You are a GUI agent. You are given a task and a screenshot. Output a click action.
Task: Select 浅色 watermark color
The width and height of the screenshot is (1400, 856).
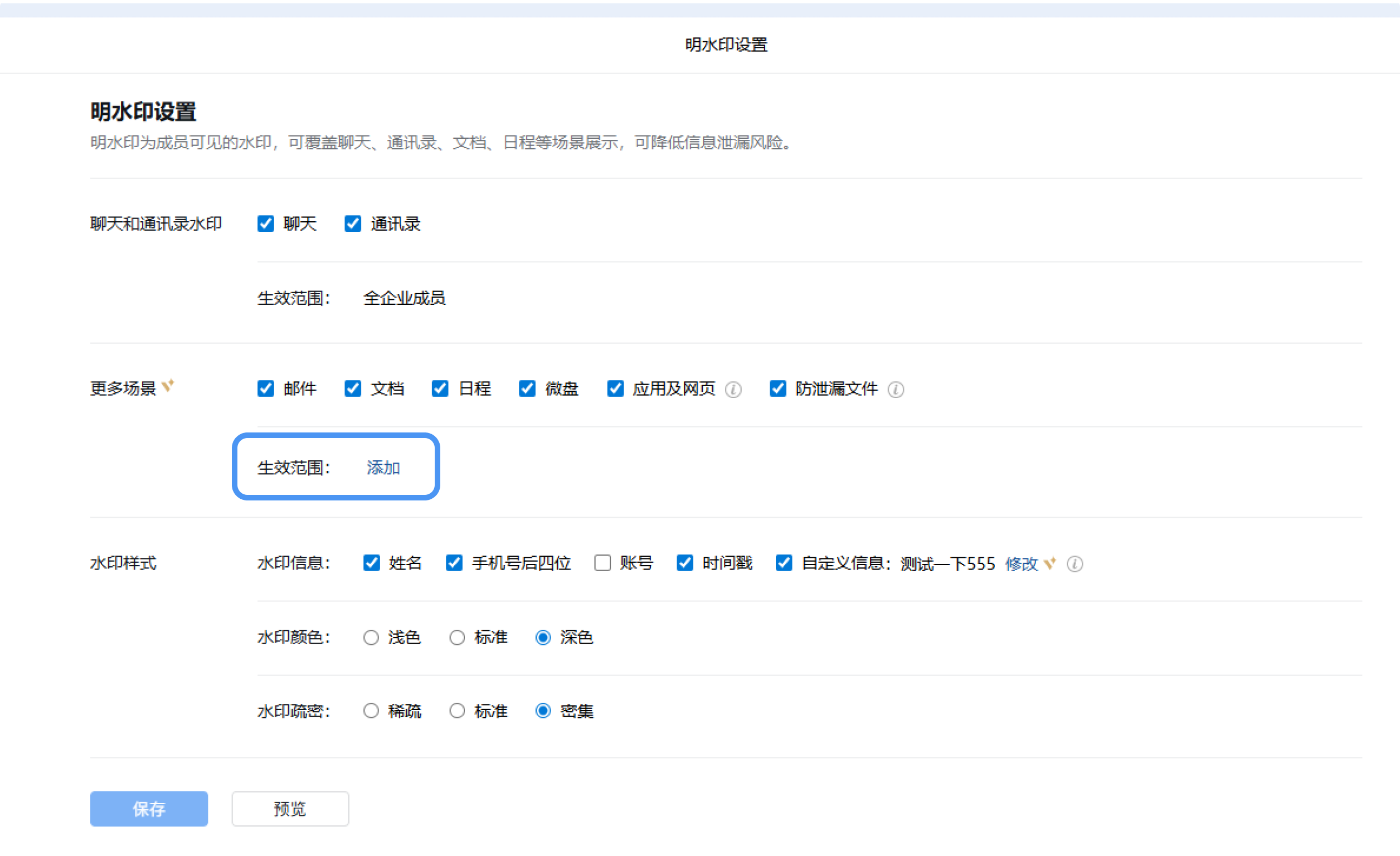(x=371, y=638)
